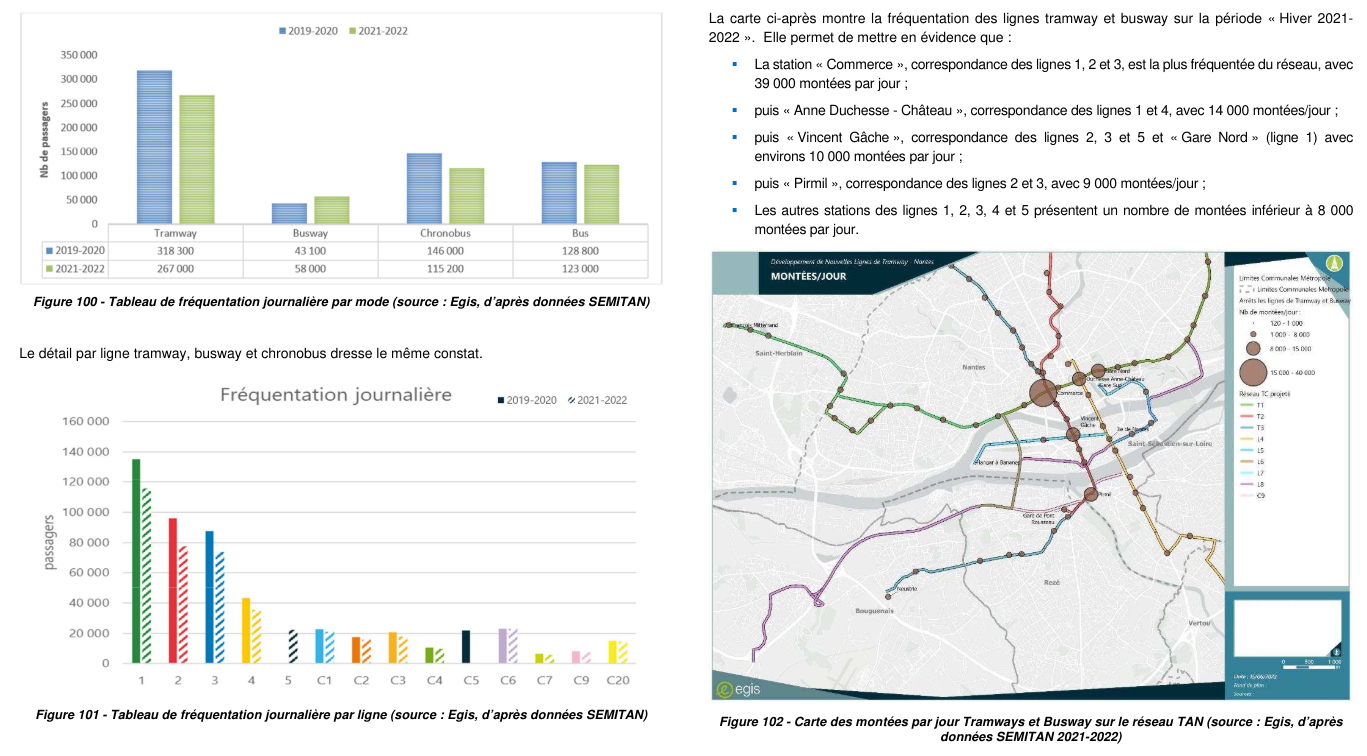Click the 15 000 - 40 000 legend circle

1252,372
